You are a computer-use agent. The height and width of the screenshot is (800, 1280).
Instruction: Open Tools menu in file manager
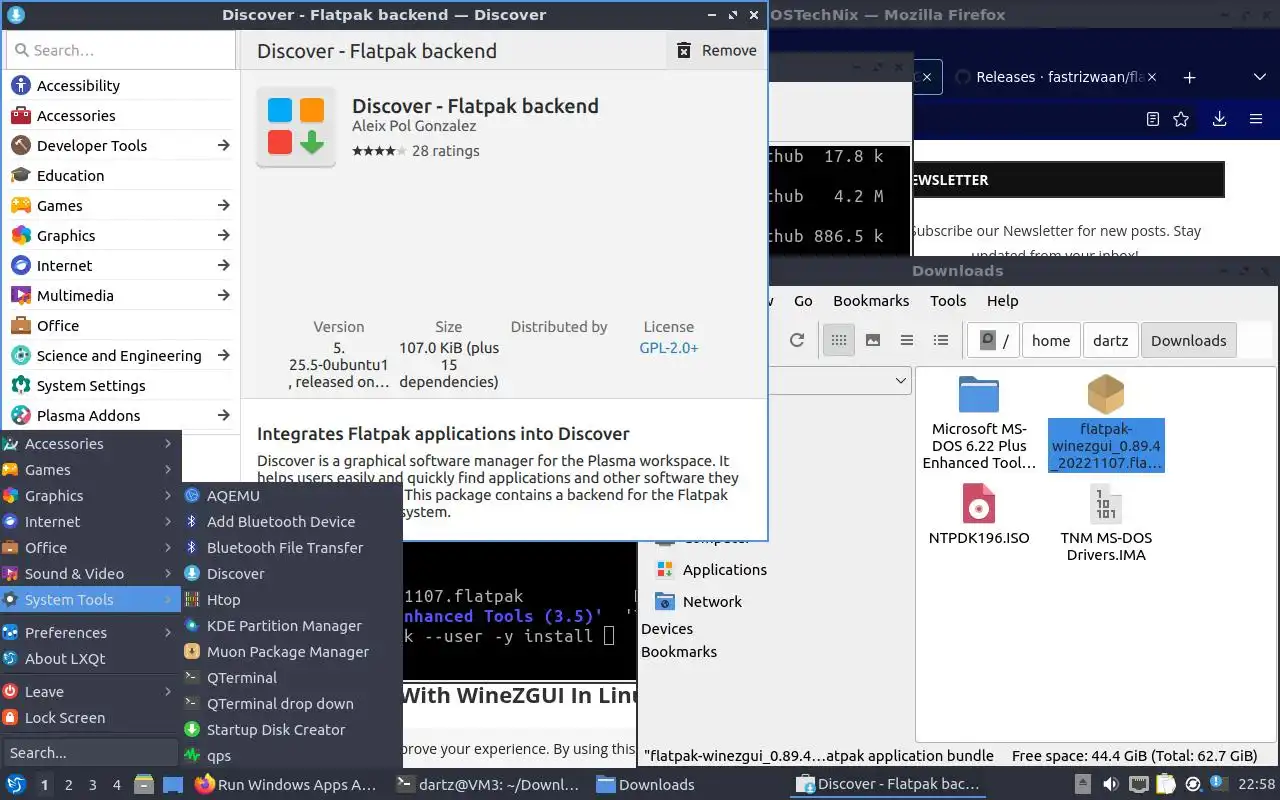pos(948,301)
